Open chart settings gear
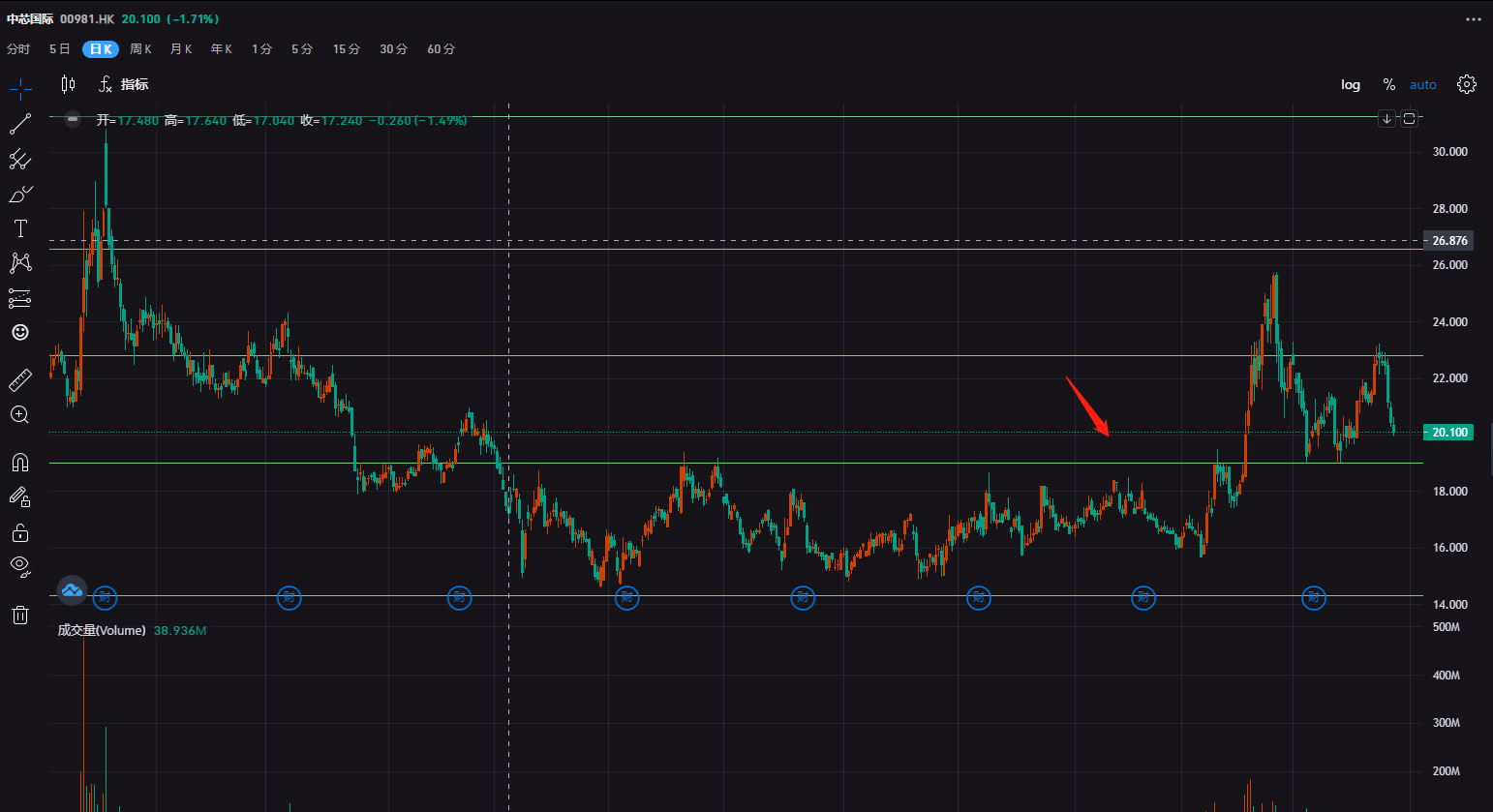This screenshot has height=812, width=1493. (1467, 84)
